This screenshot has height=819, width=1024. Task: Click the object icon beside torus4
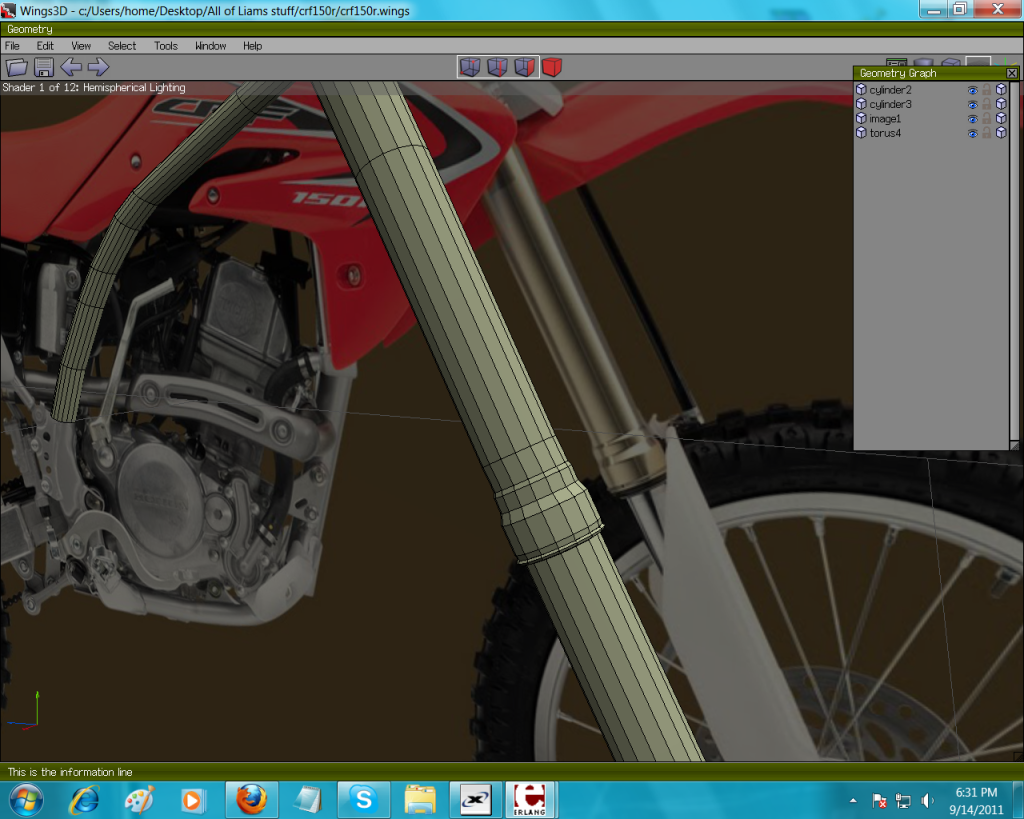(861, 133)
